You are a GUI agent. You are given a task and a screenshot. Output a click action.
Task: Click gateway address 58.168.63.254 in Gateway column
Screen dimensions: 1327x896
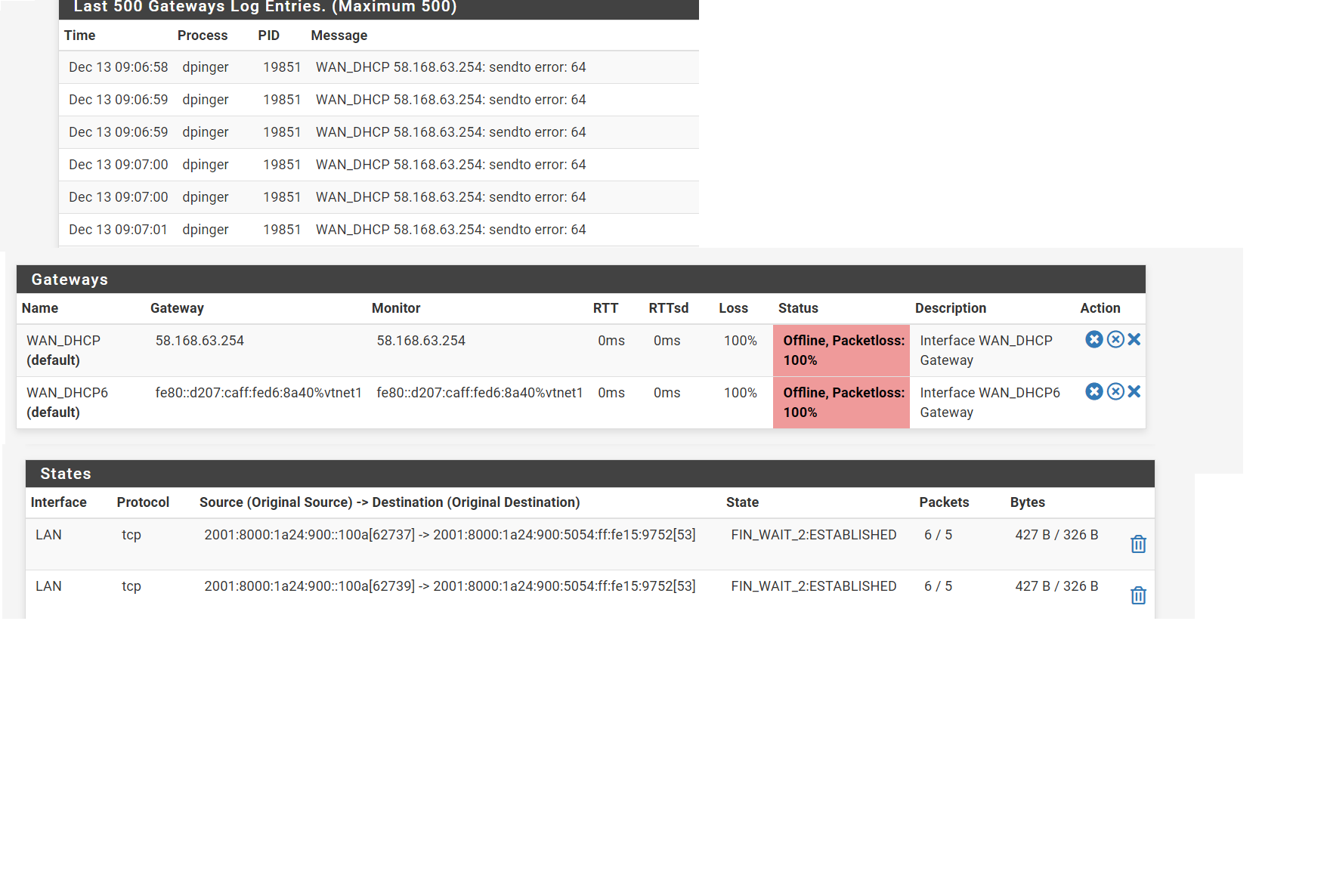pyautogui.click(x=200, y=341)
